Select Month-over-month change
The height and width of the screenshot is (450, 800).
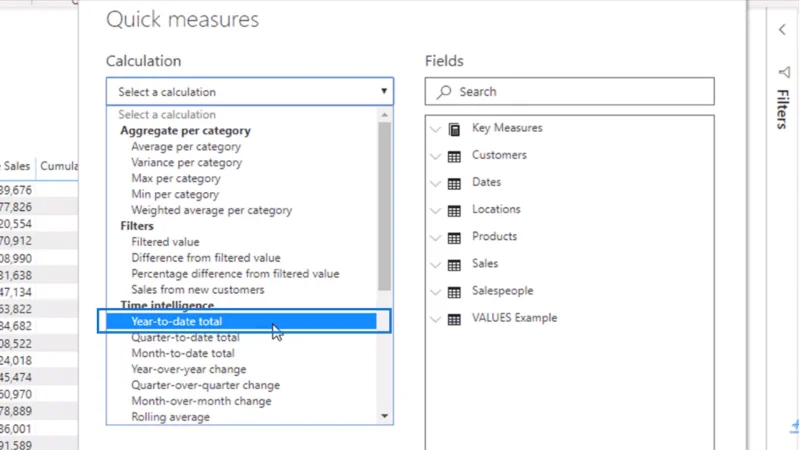pos(202,401)
